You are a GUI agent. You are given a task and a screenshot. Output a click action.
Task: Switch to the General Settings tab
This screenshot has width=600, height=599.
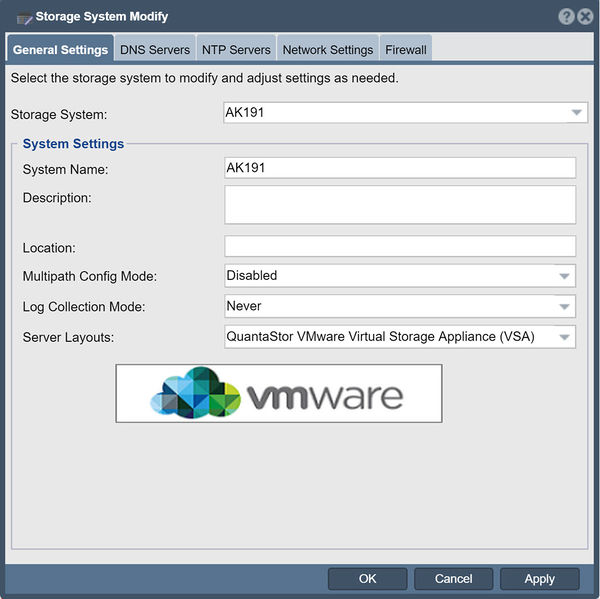click(x=60, y=50)
